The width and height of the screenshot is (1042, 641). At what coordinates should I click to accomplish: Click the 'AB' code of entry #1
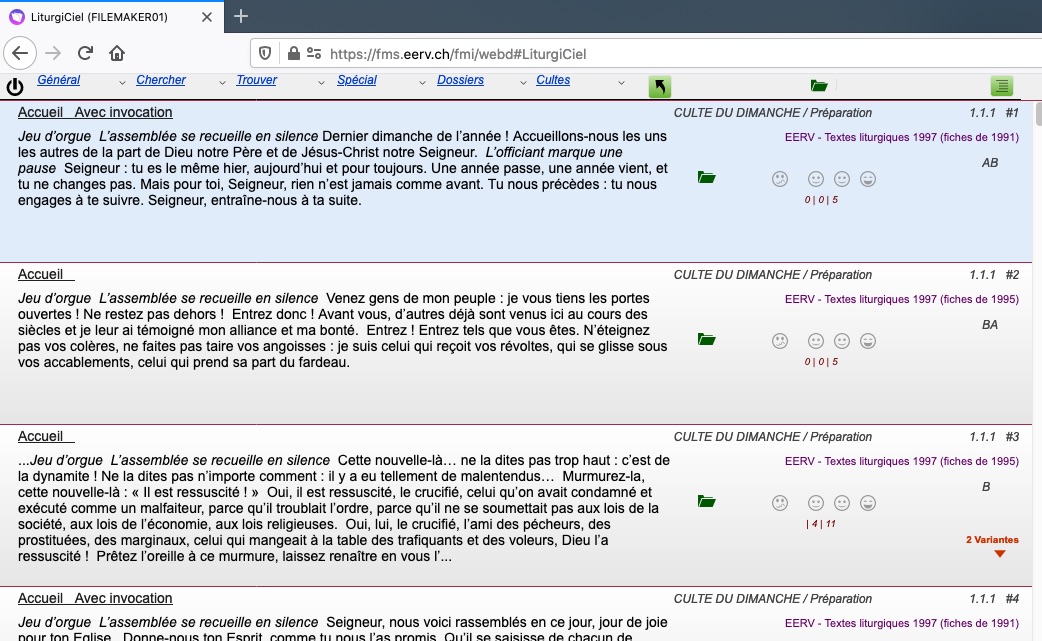coord(990,163)
